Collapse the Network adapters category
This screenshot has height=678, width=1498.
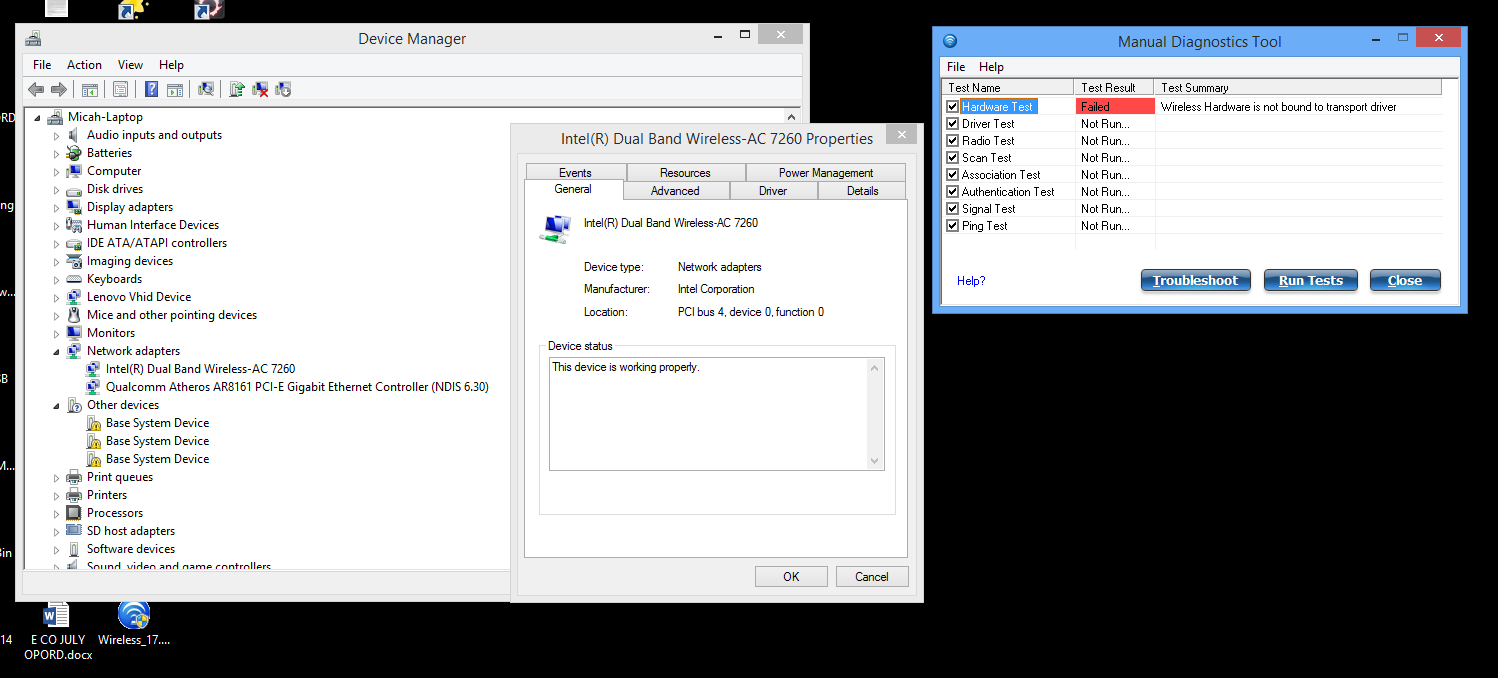click(57, 352)
